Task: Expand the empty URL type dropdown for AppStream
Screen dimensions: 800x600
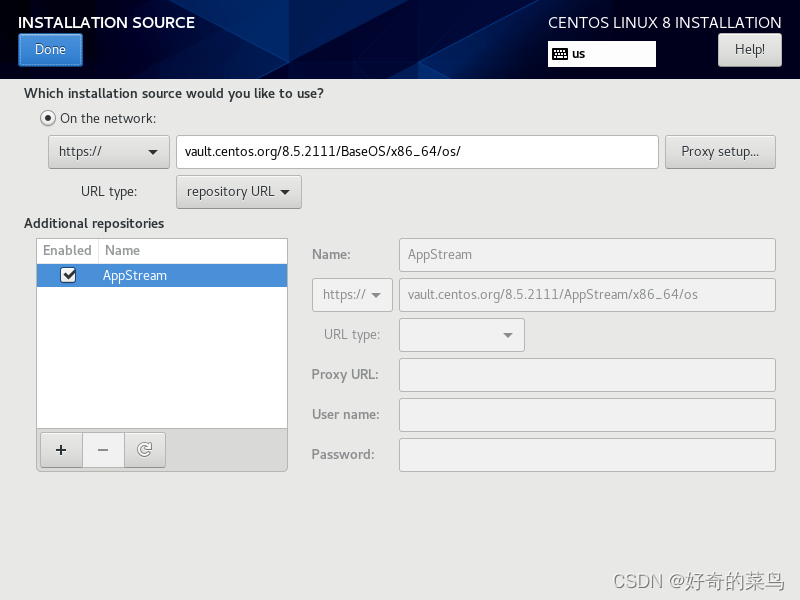Action: 461,334
